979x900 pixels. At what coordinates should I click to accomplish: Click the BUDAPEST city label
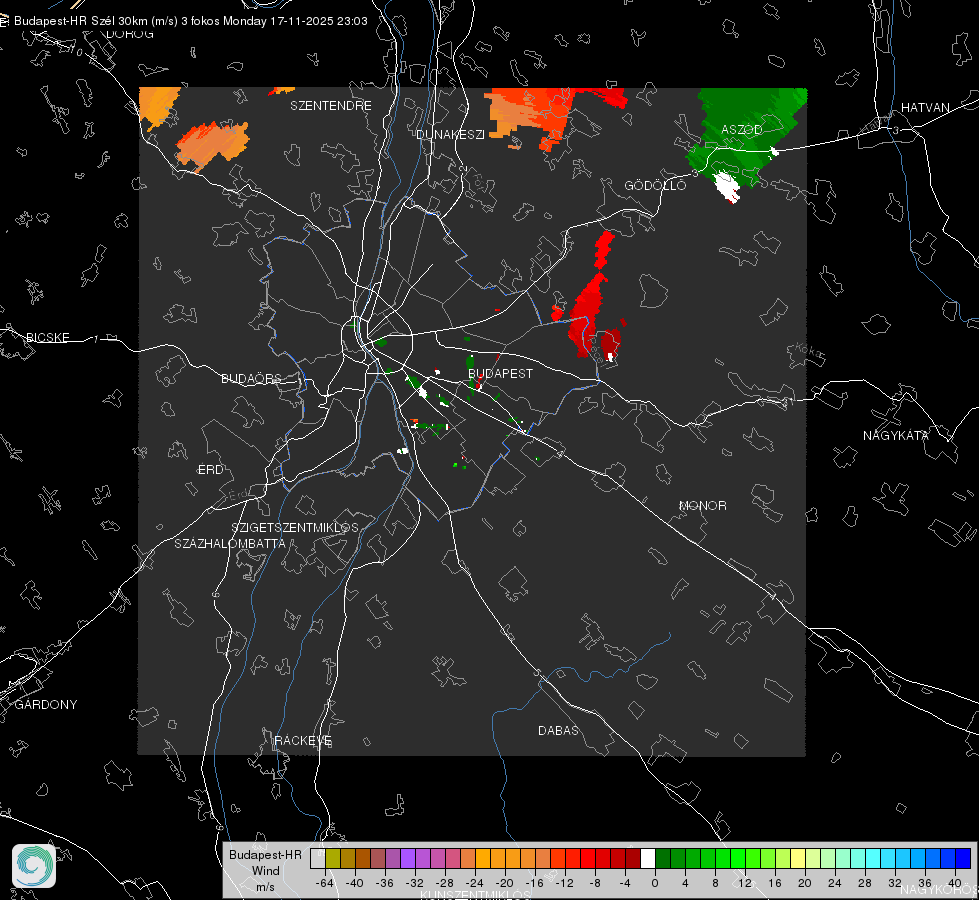point(500,373)
